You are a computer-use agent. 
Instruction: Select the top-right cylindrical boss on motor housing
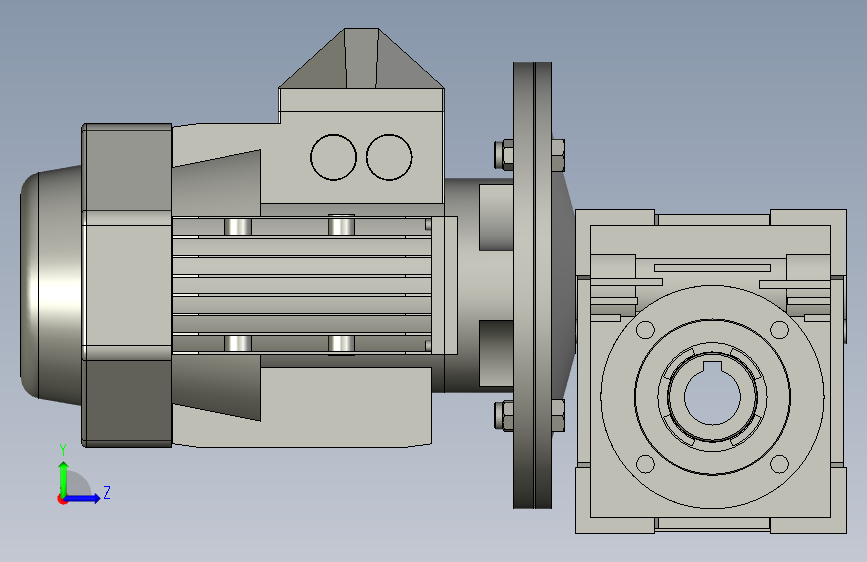point(341,225)
